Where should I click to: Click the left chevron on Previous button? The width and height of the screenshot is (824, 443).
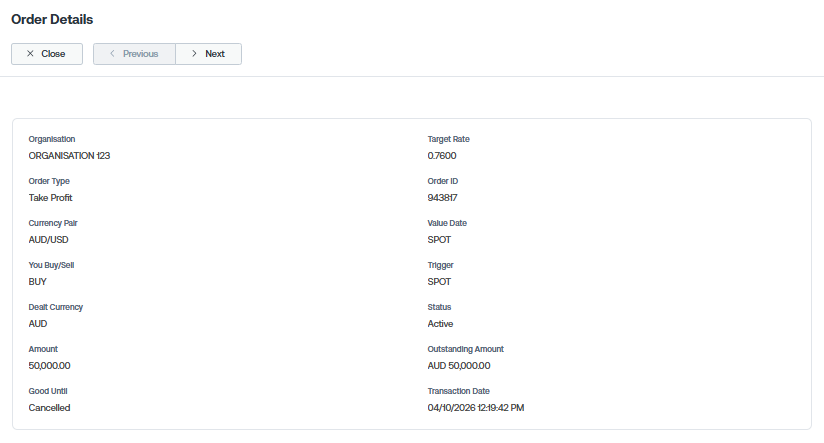pyautogui.click(x=112, y=54)
